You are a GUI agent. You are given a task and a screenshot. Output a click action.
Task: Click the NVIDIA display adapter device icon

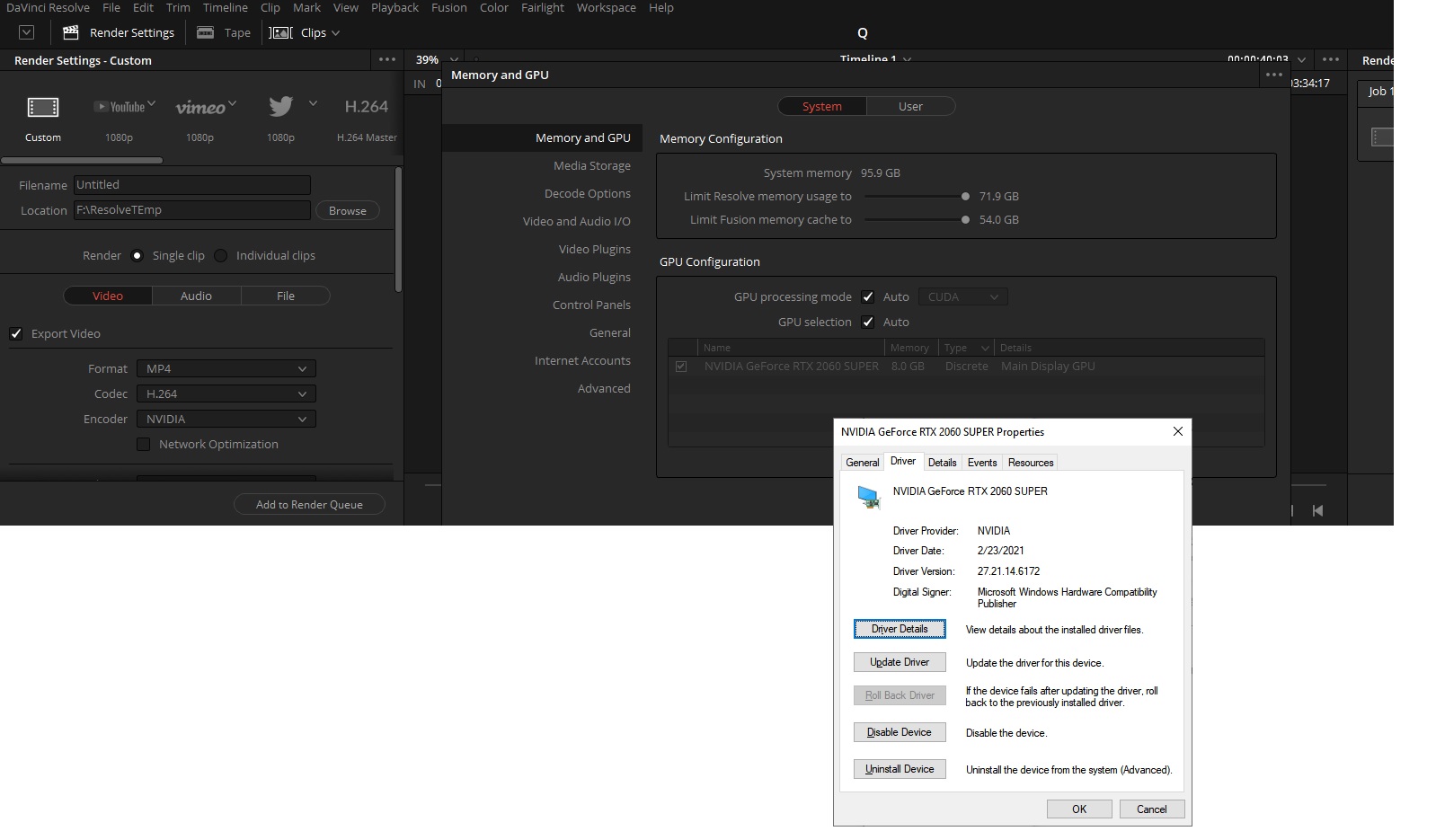tap(869, 497)
